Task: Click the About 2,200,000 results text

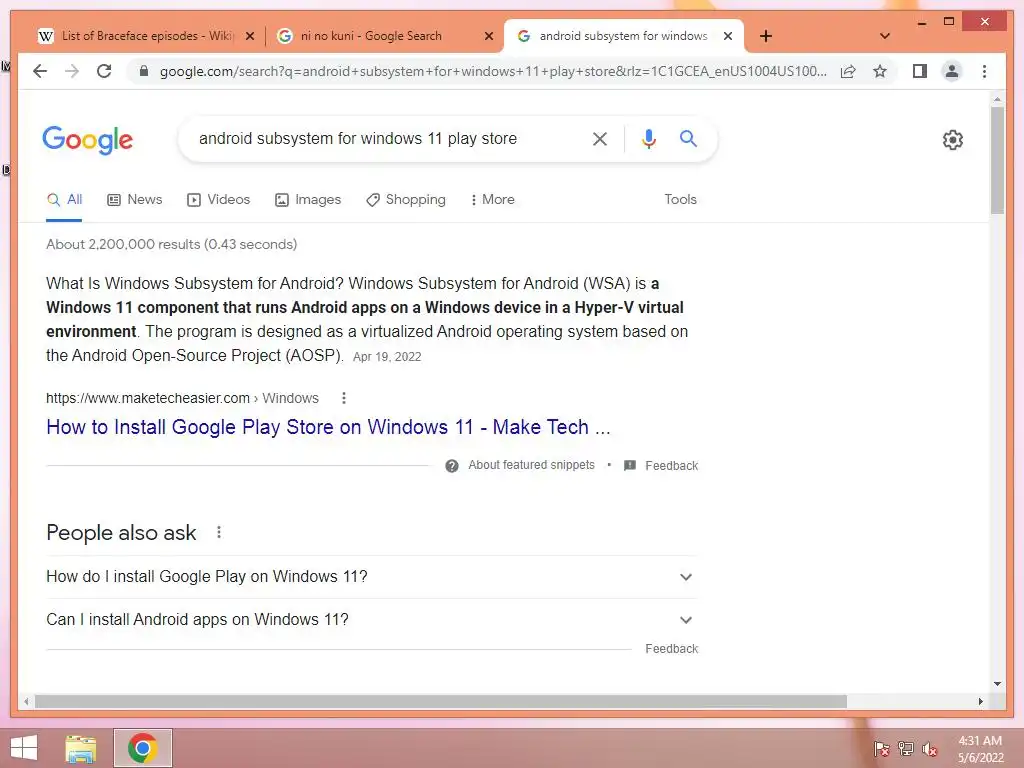Action: tap(171, 244)
